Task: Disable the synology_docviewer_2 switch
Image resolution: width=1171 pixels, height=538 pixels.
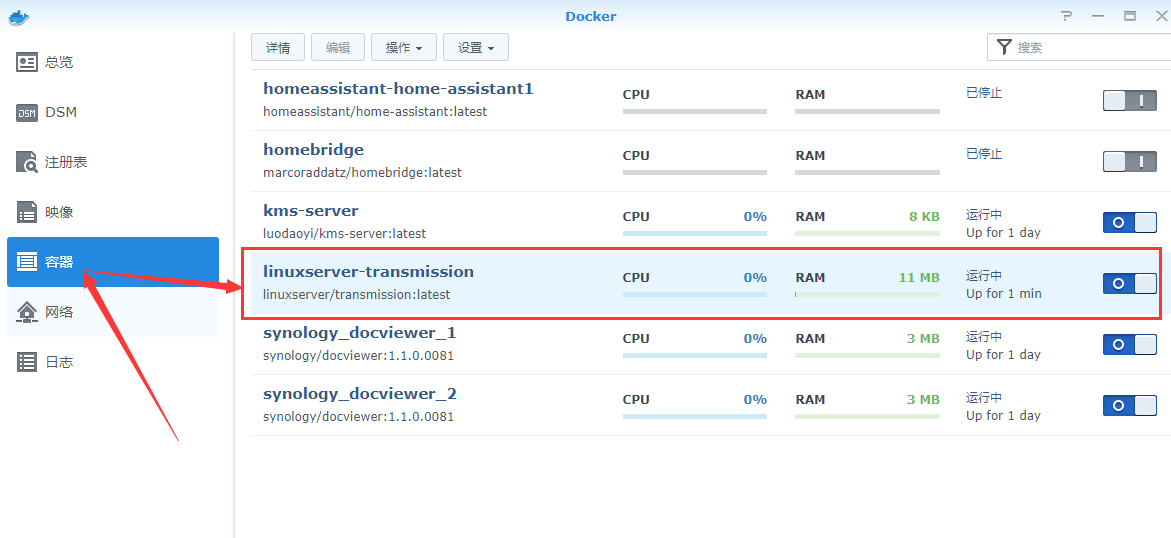Action: click(x=1129, y=405)
